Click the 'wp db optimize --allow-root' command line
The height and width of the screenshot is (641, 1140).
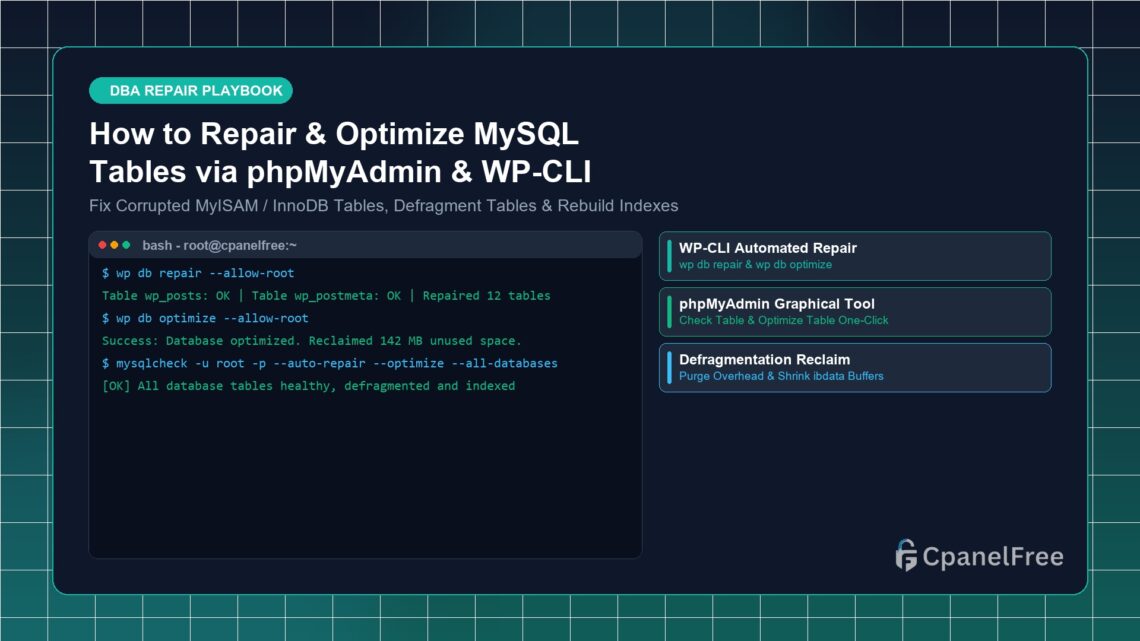tap(205, 318)
